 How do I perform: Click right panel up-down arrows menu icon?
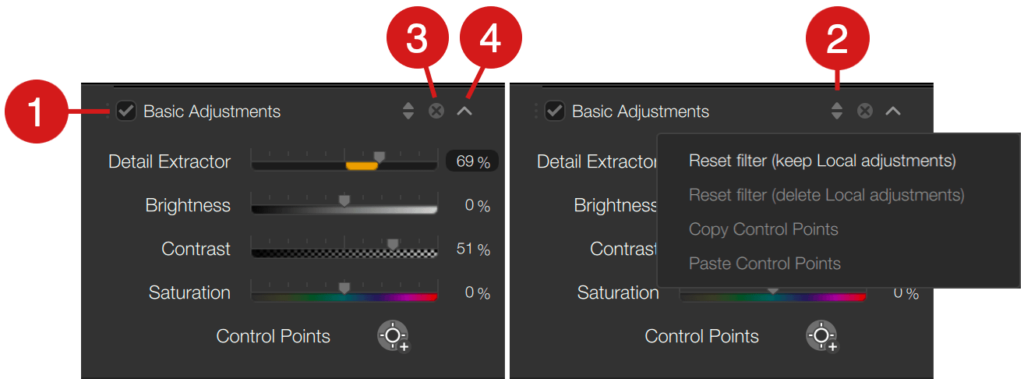[837, 111]
